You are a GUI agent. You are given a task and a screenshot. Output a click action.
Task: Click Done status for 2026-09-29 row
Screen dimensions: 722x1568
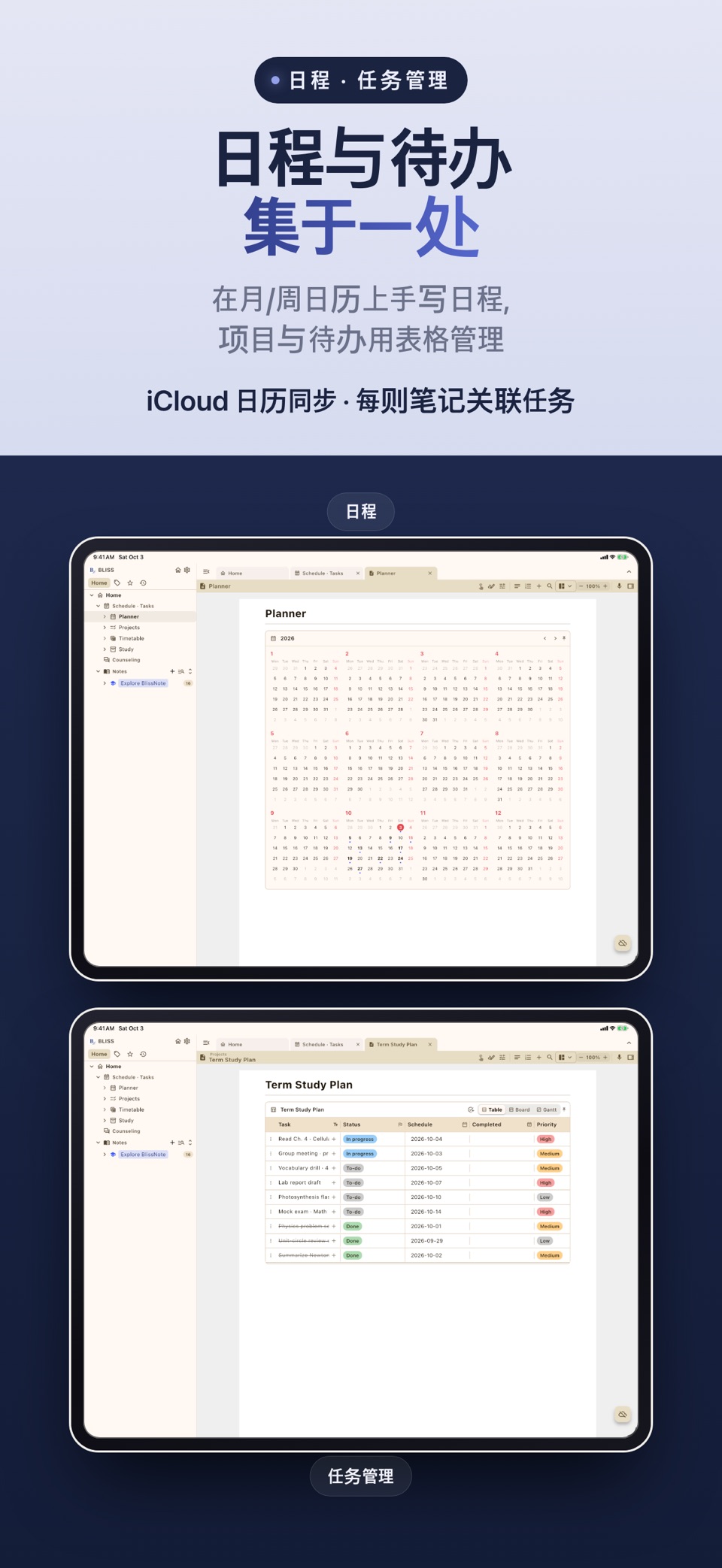point(352,1241)
